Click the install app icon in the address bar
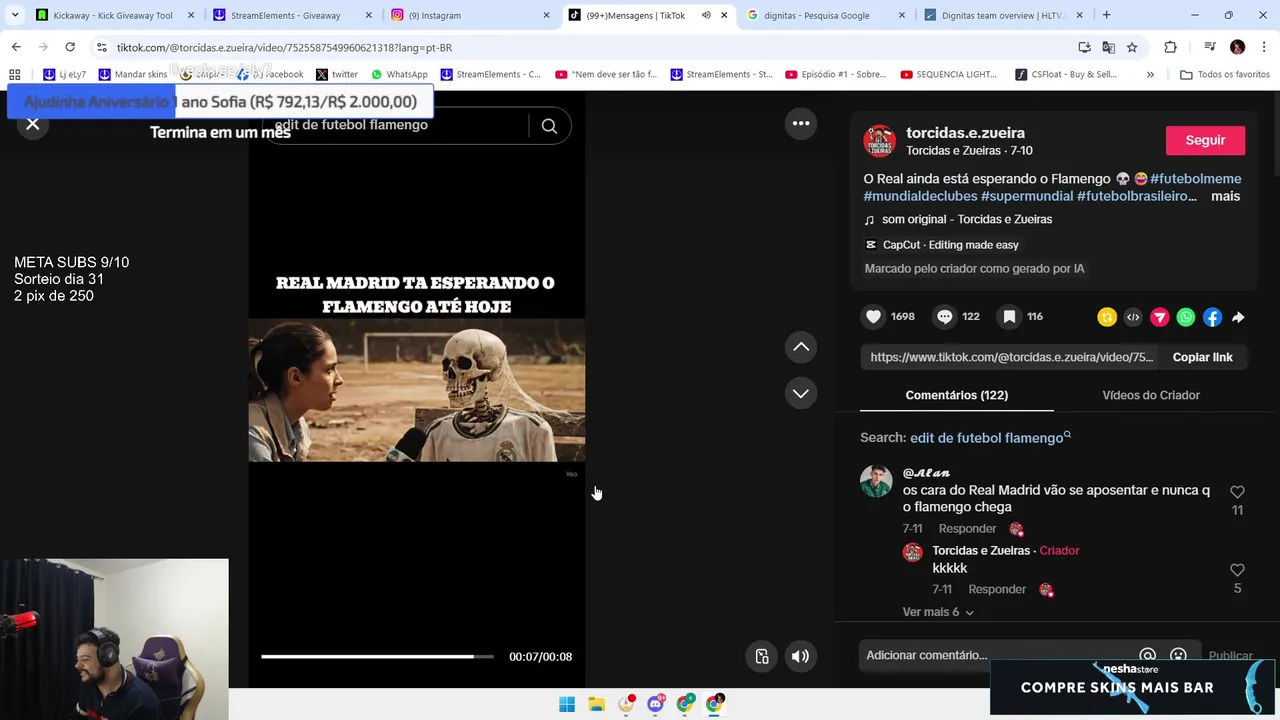The image size is (1280, 720). [1085, 47]
